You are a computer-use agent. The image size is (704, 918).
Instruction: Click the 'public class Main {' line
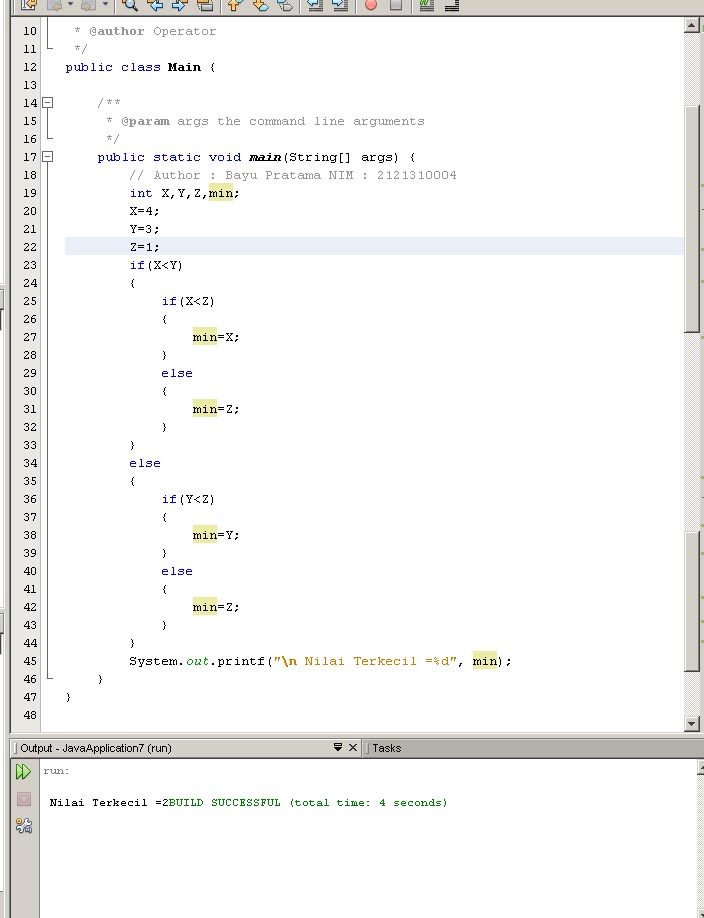141,67
